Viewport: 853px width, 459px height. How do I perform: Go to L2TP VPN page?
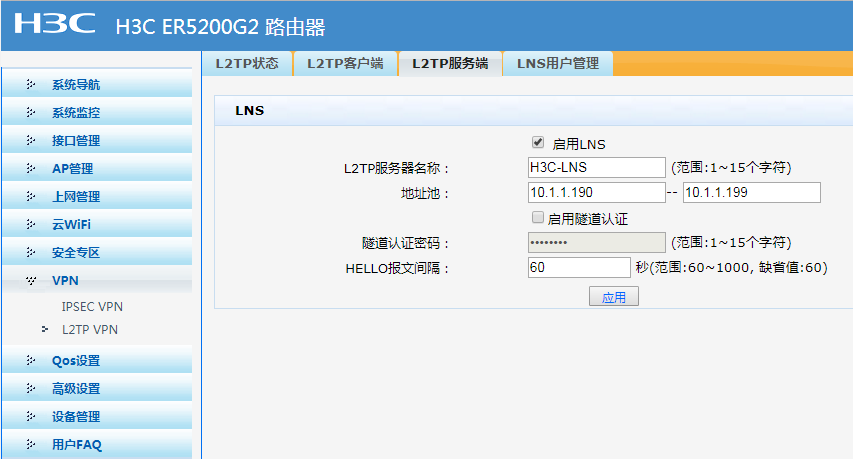90,330
